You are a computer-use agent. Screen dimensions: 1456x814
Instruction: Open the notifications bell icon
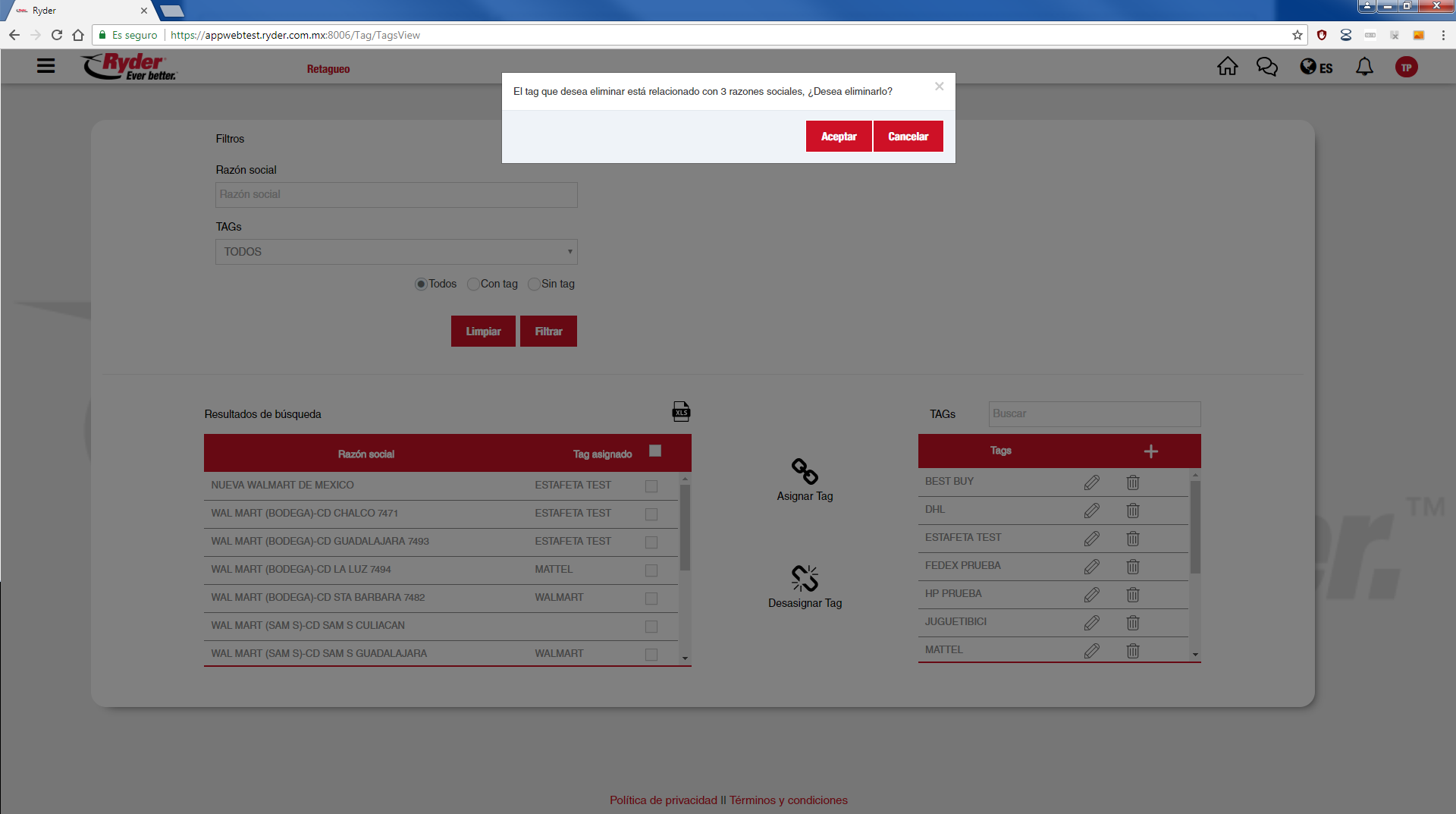(1364, 68)
